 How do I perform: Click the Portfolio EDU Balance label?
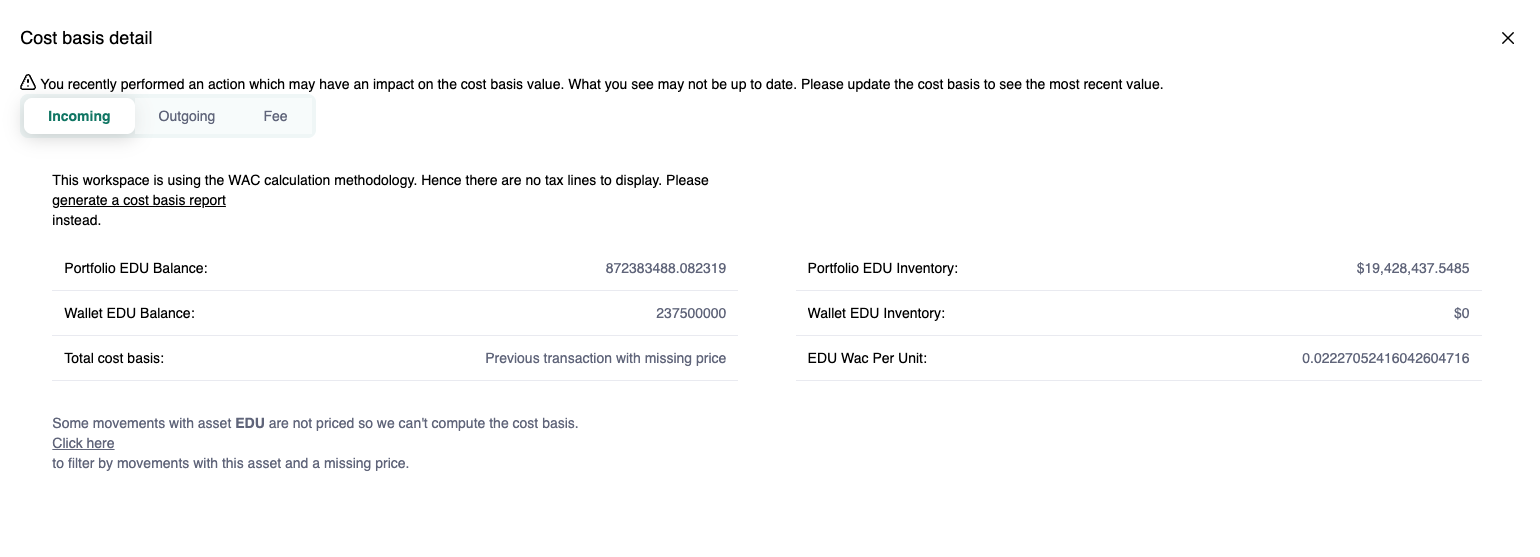coord(135,268)
